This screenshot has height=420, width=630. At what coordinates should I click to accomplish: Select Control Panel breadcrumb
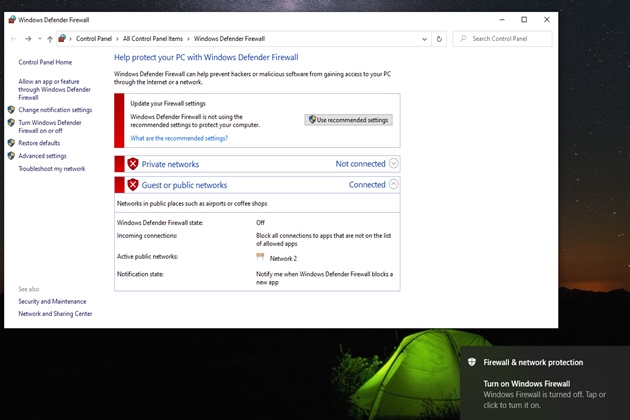[x=94, y=39]
